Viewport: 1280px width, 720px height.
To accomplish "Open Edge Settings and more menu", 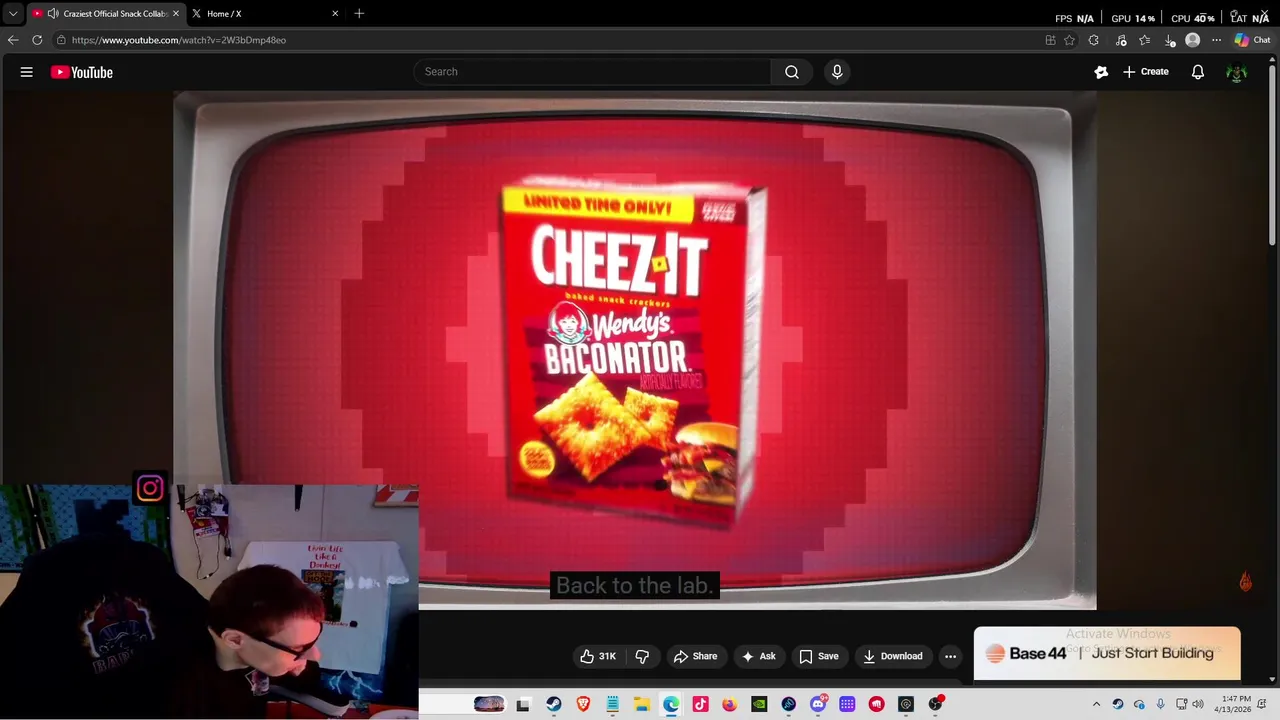I will (x=1216, y=40).
